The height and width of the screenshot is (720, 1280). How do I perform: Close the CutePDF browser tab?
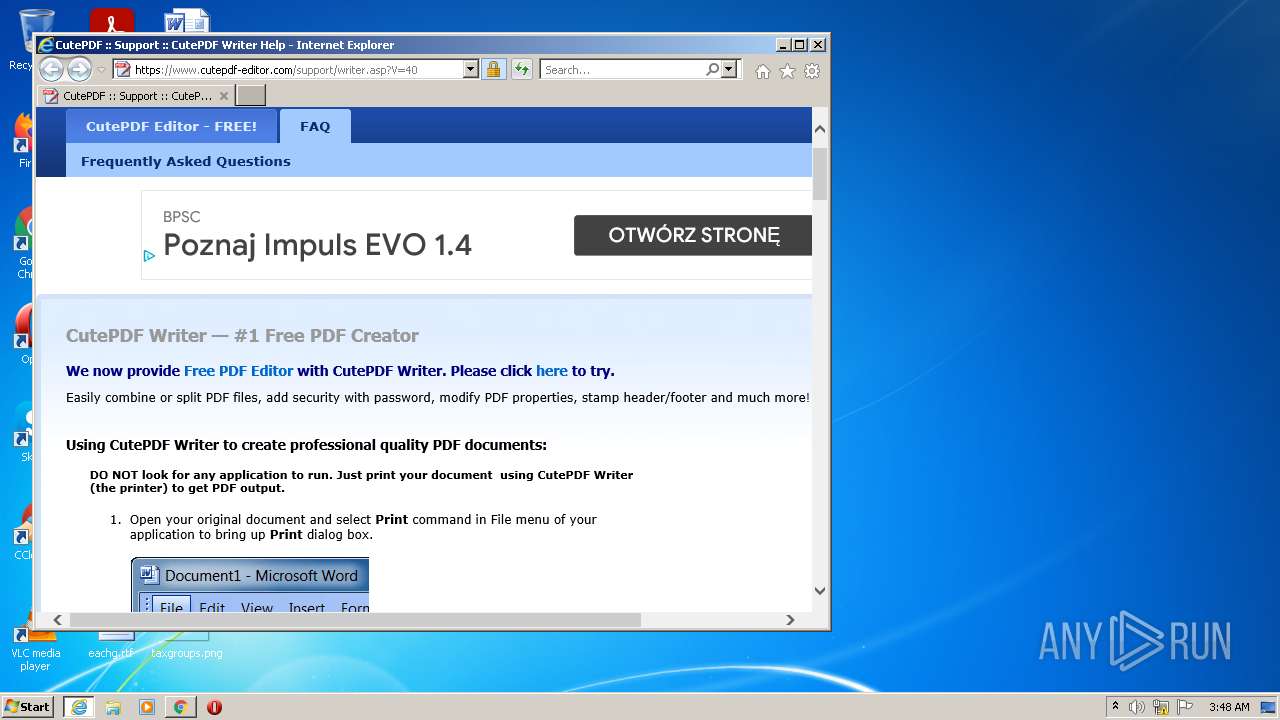coord(224,96)
